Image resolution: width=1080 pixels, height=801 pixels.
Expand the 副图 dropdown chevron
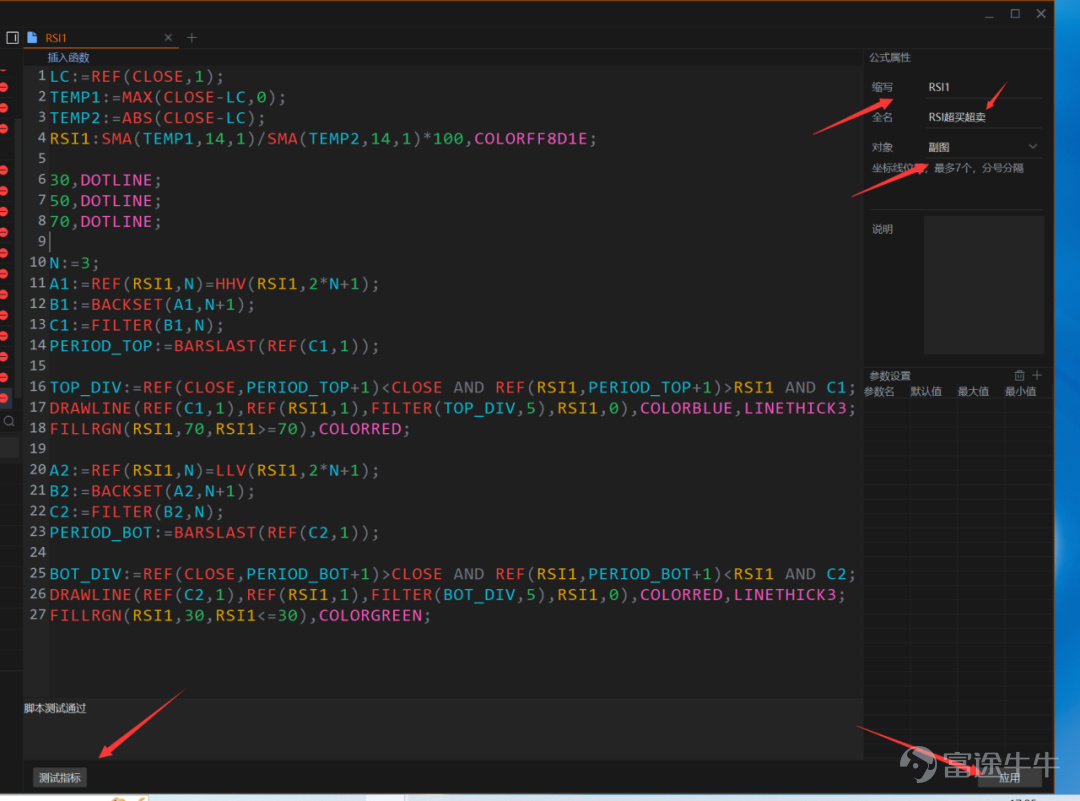point(1032,147)
